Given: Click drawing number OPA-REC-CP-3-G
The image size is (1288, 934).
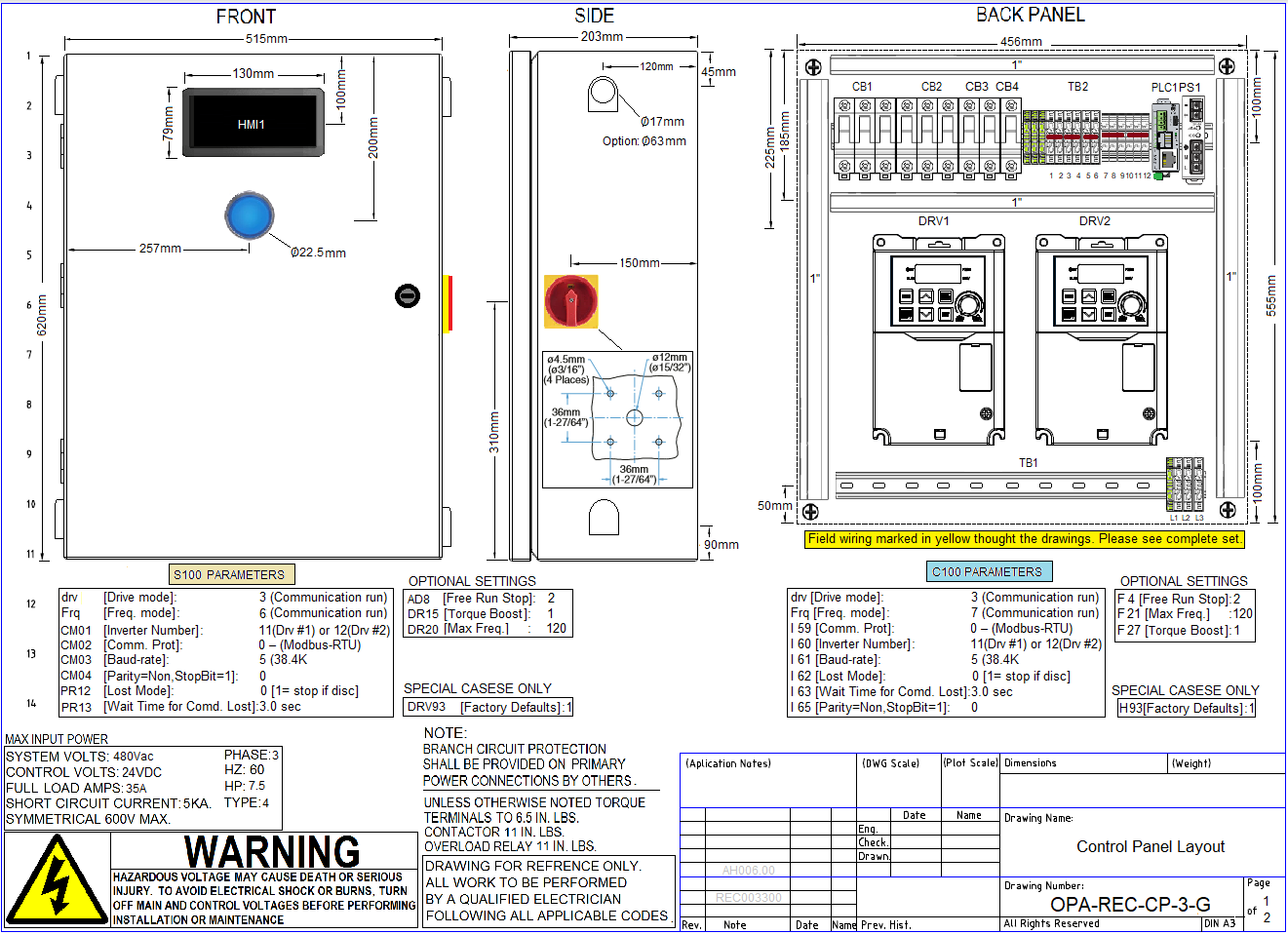Looking at the screenshot, I should point(1130,904).
